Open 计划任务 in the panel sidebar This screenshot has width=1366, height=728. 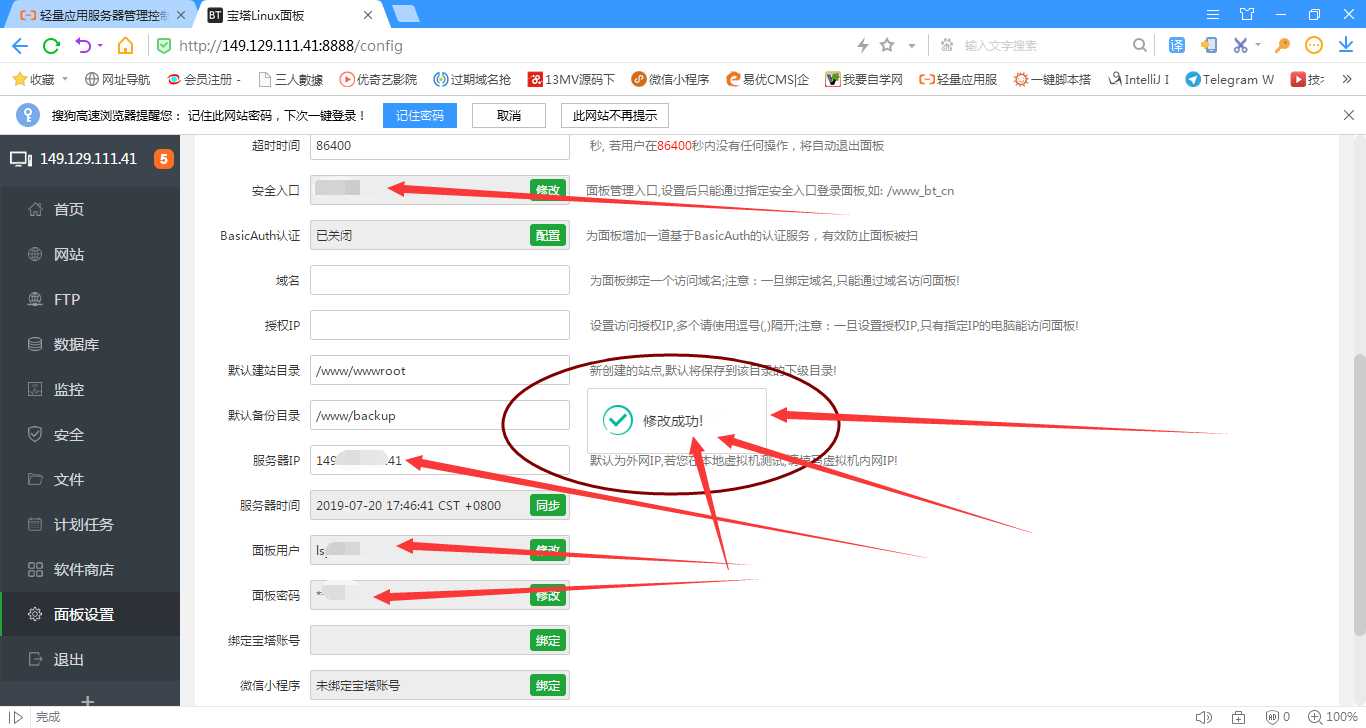(90, 524)
